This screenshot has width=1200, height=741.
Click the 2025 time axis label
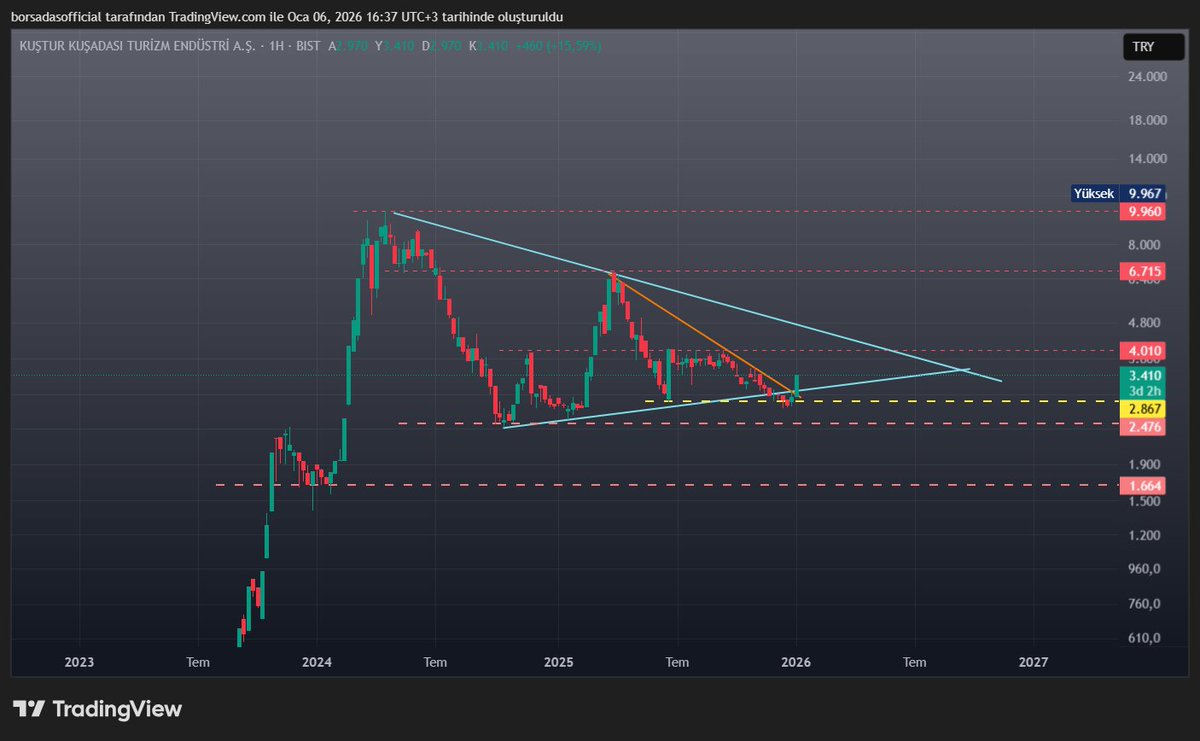point(558,662)
